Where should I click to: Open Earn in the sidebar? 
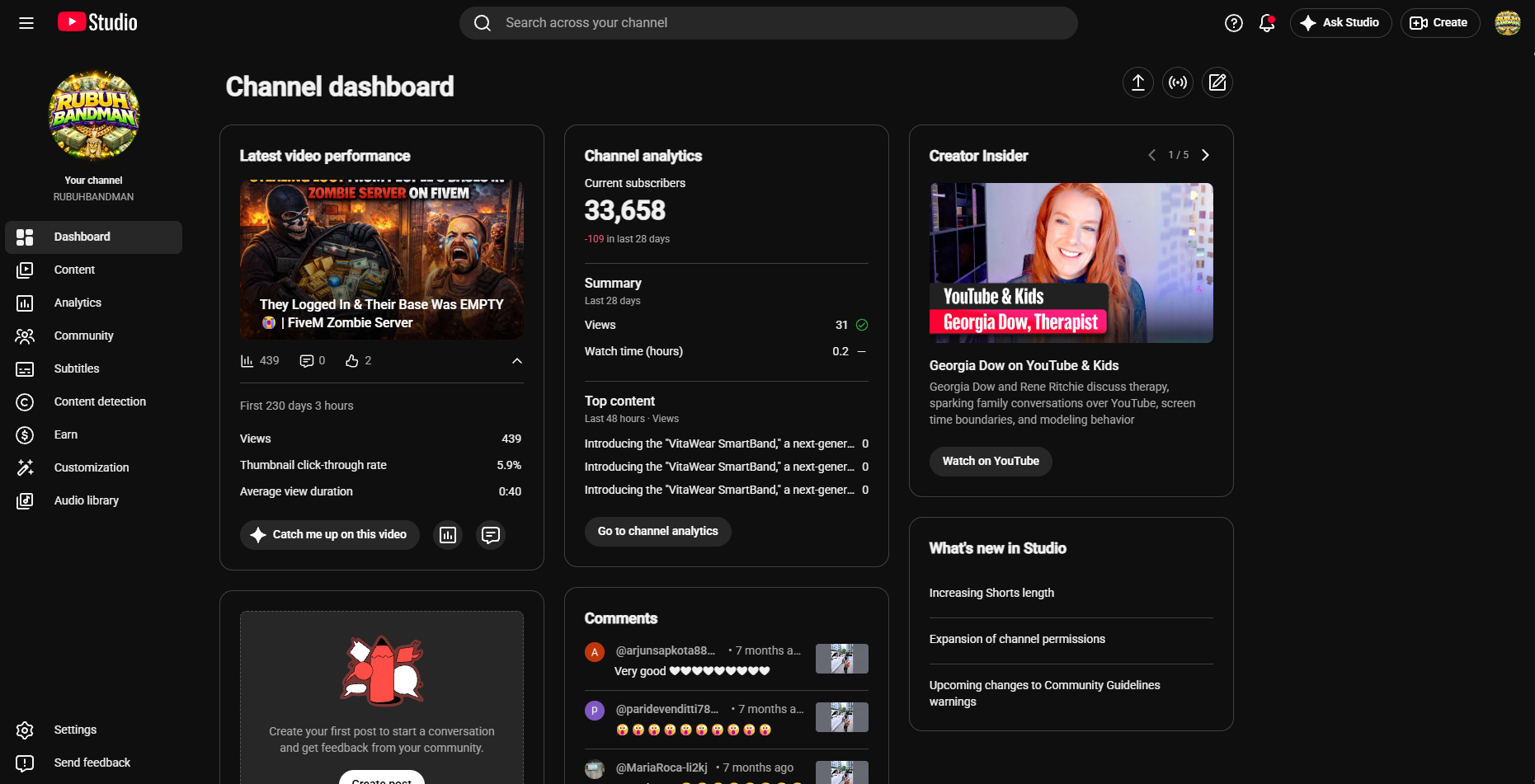point(93,434)
